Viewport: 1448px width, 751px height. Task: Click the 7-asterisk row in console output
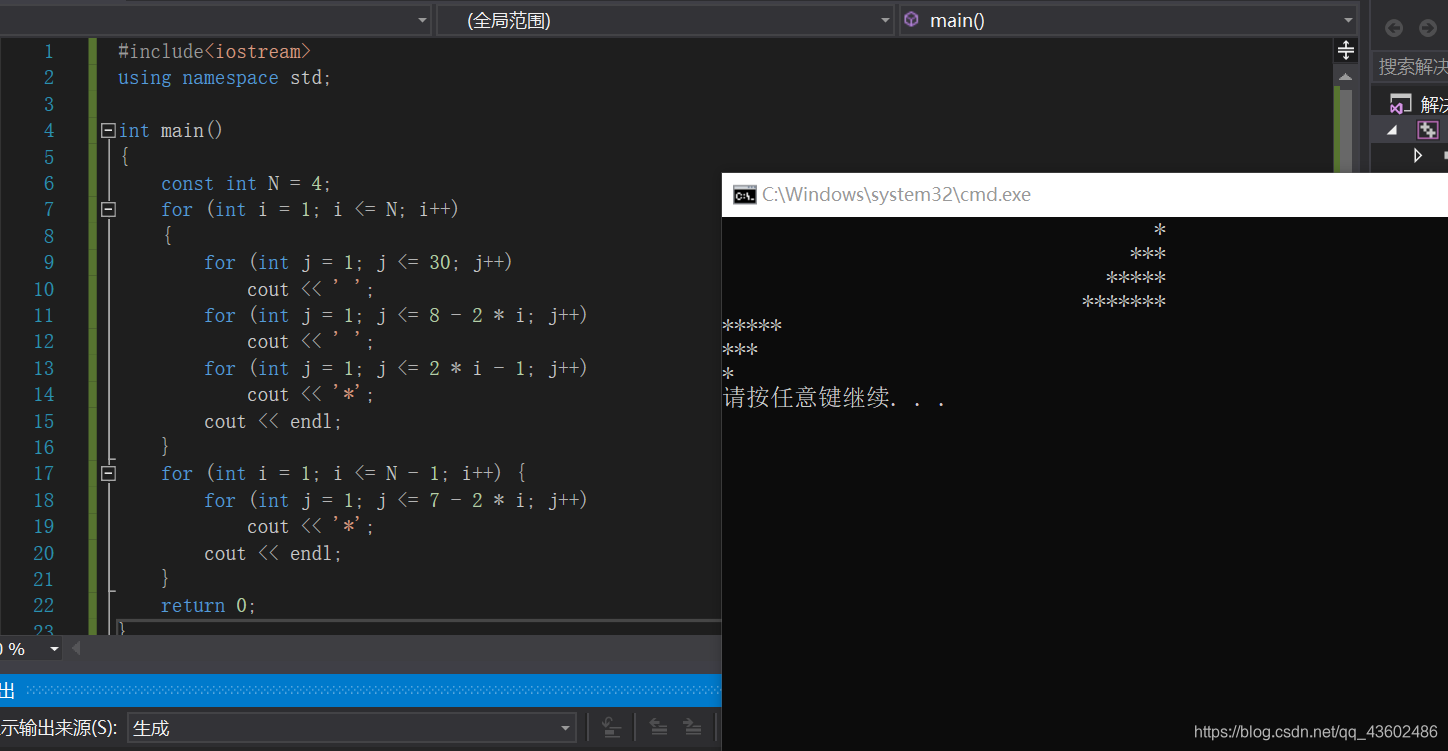pyautogui.click(x=1124, y=302)
